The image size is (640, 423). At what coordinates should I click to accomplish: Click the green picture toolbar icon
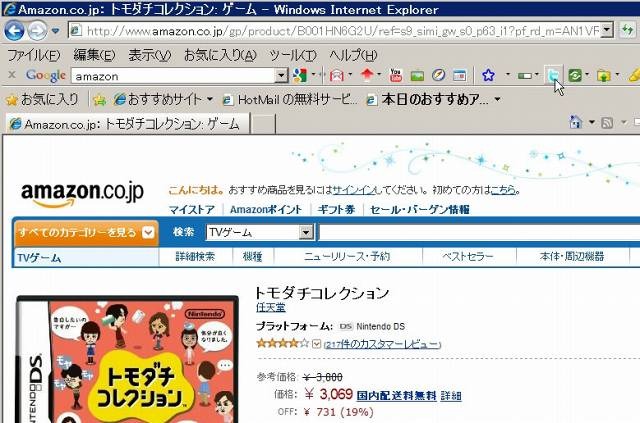tap(417, 76)
